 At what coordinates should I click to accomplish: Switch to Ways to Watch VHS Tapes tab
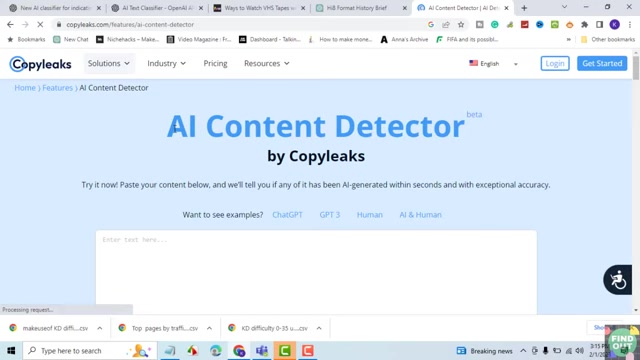(259, 8)
